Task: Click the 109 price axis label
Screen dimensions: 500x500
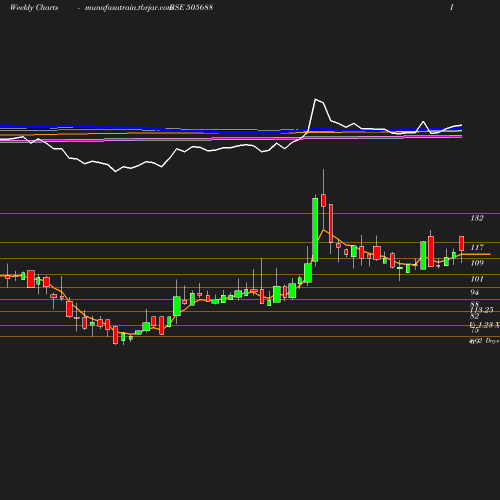Action: (x=477, y=263)
